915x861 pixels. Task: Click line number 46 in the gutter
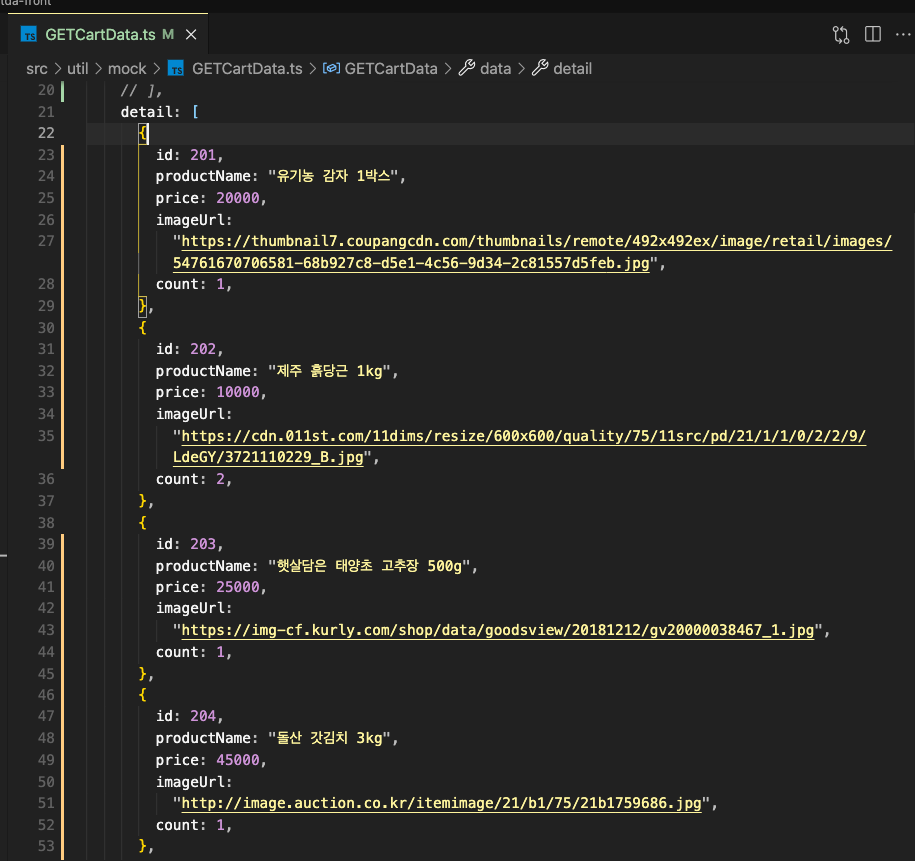coord(46,695)
